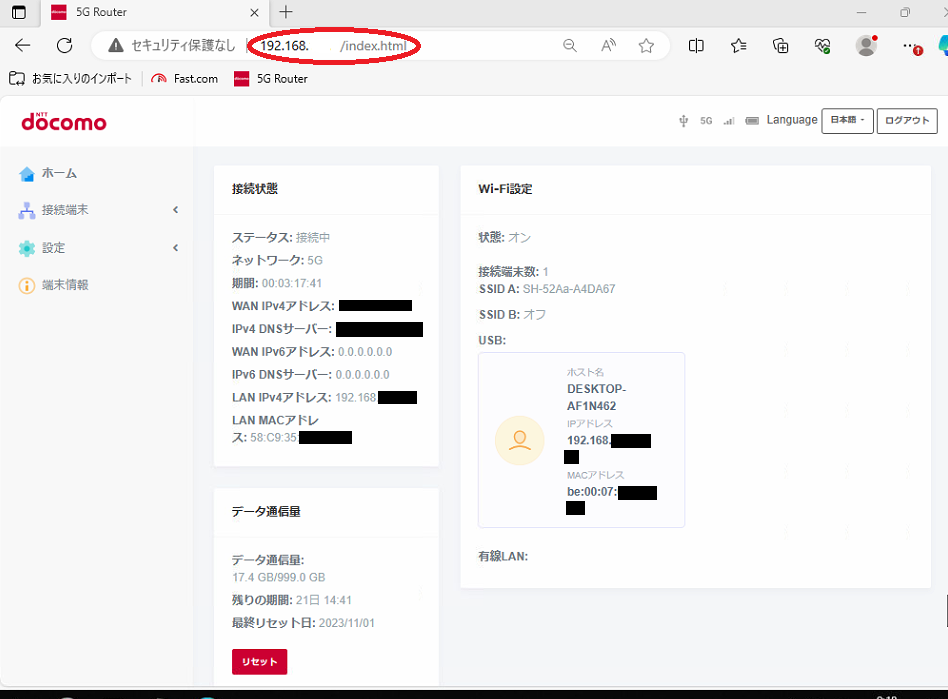948x699 pixels.
Task: Open a new browser tab
Action: (286, 13)
